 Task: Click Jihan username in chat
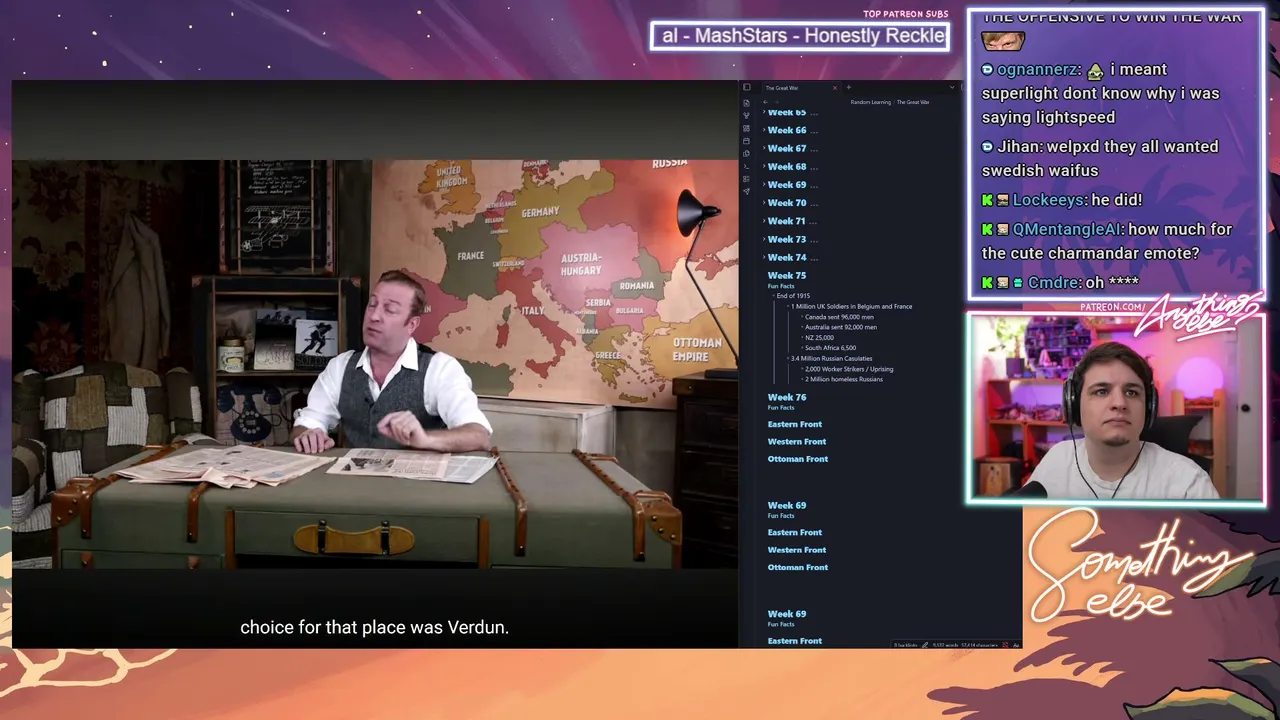pos(1019,147)
